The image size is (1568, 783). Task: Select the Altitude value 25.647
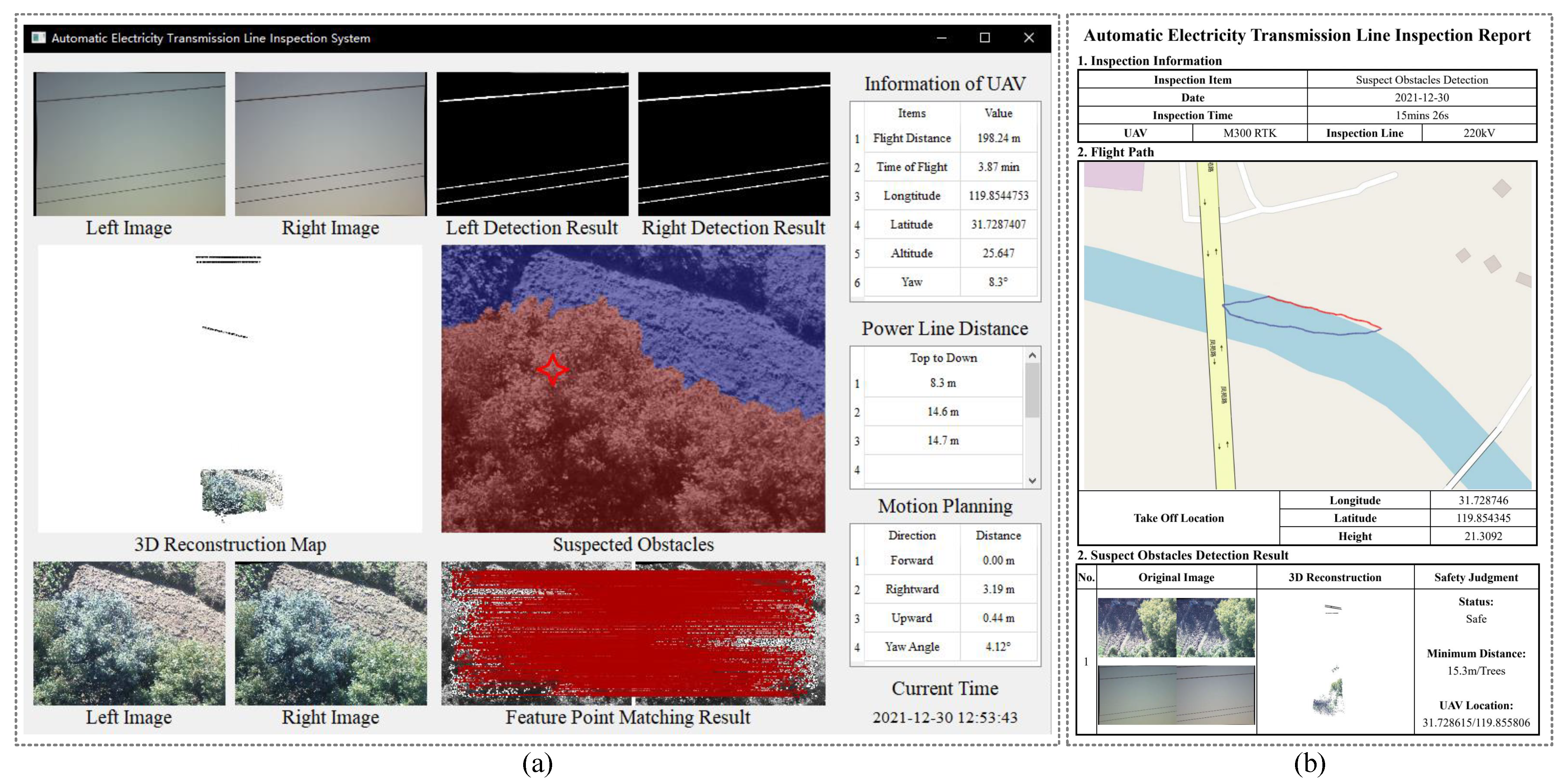998,253
